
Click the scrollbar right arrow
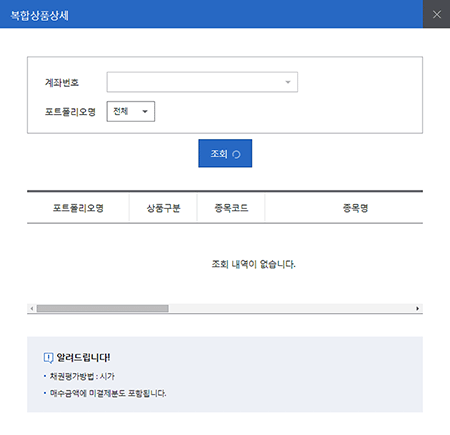pos(417,308)
